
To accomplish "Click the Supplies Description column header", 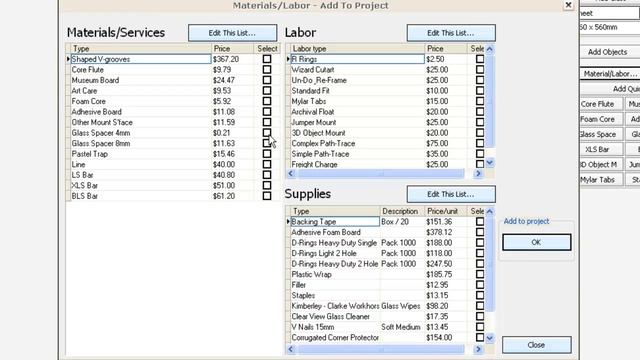I will [402, 211].
